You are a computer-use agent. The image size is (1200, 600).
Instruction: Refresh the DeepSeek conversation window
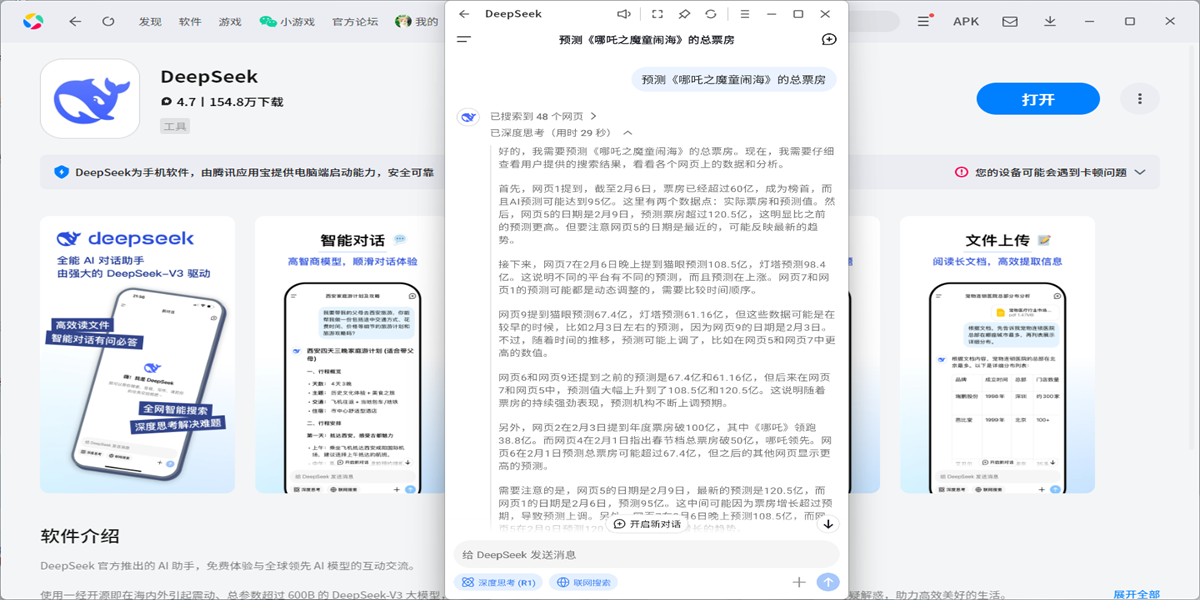(x=712, y=14)
